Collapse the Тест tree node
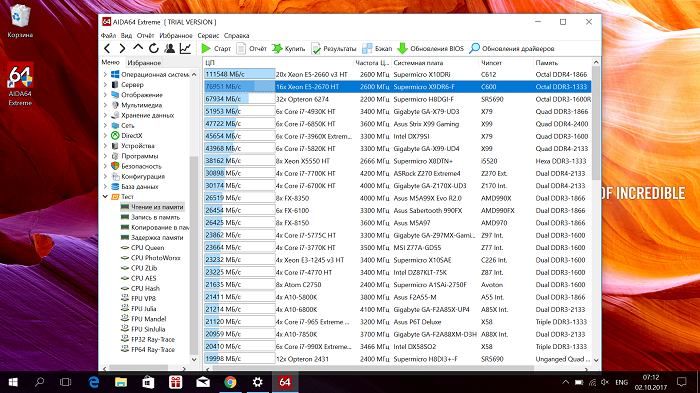 point(105,197)
